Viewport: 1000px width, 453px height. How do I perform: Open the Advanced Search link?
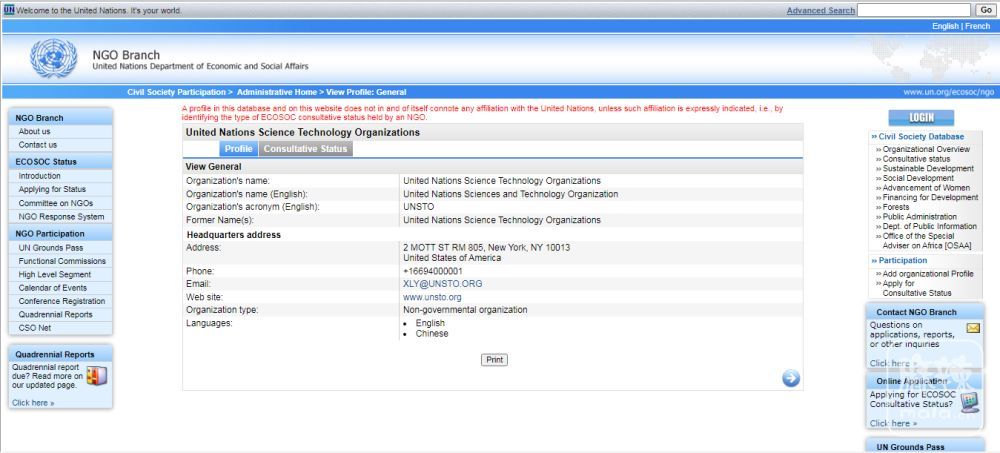[820, 10]
